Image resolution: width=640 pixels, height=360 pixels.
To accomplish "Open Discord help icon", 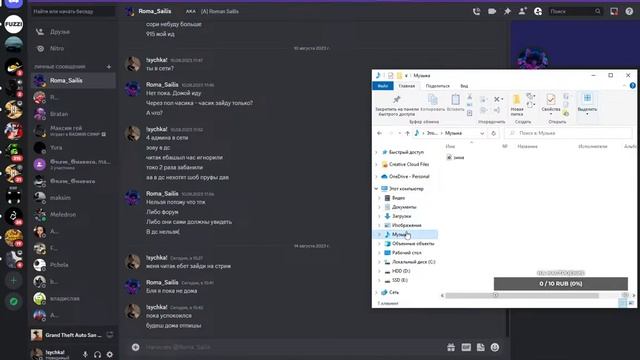I will (x=629, y=11).
